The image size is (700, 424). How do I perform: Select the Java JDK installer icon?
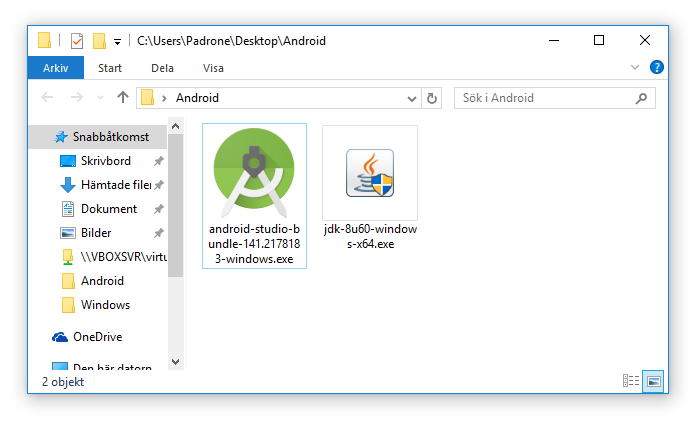pos(370,173)
